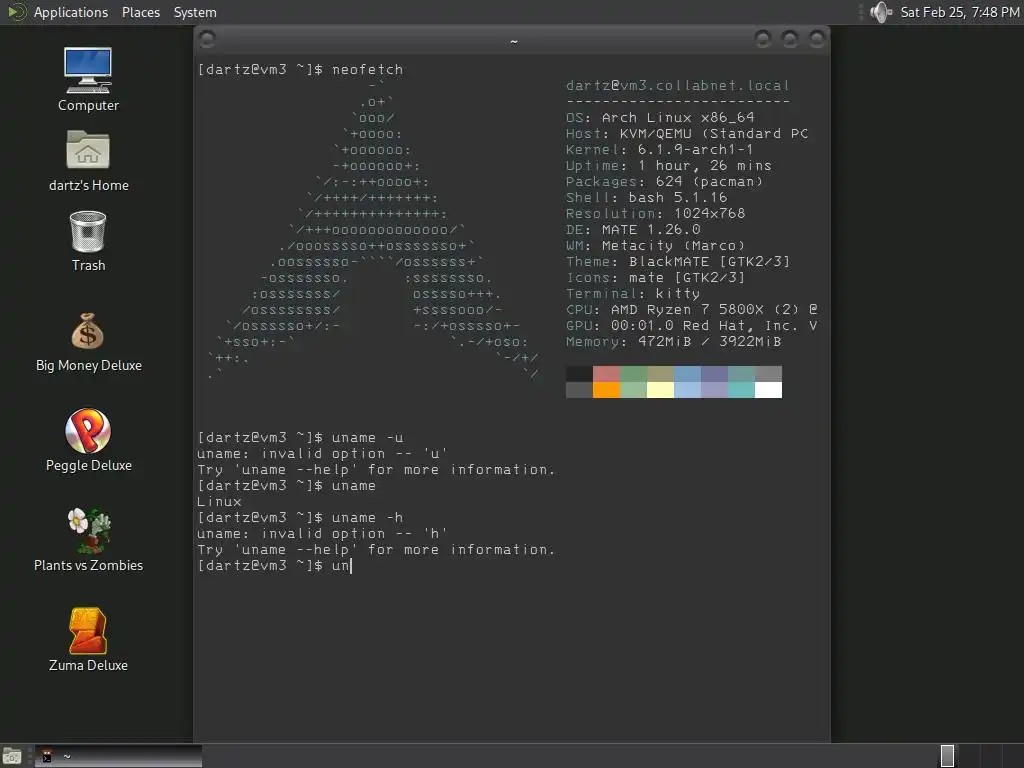Click the 'DE: MATE 1.26.0' line
1024x768 pixels.
point(633,230)
